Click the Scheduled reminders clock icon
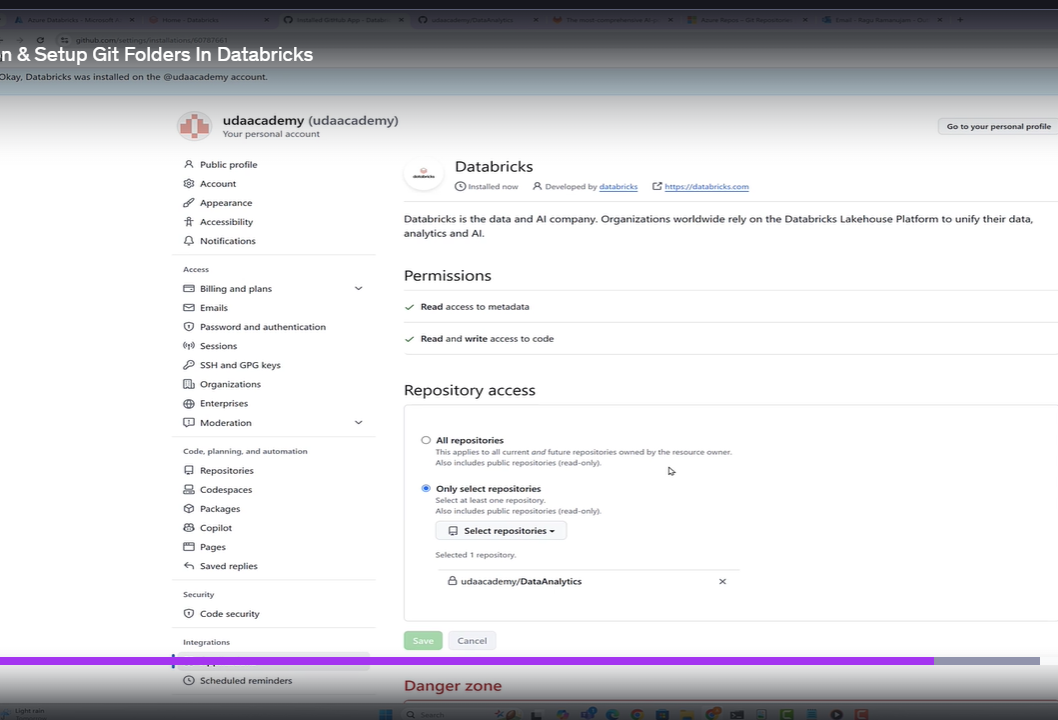Screen dimensions: 1058x720 [x=189, y=681]
